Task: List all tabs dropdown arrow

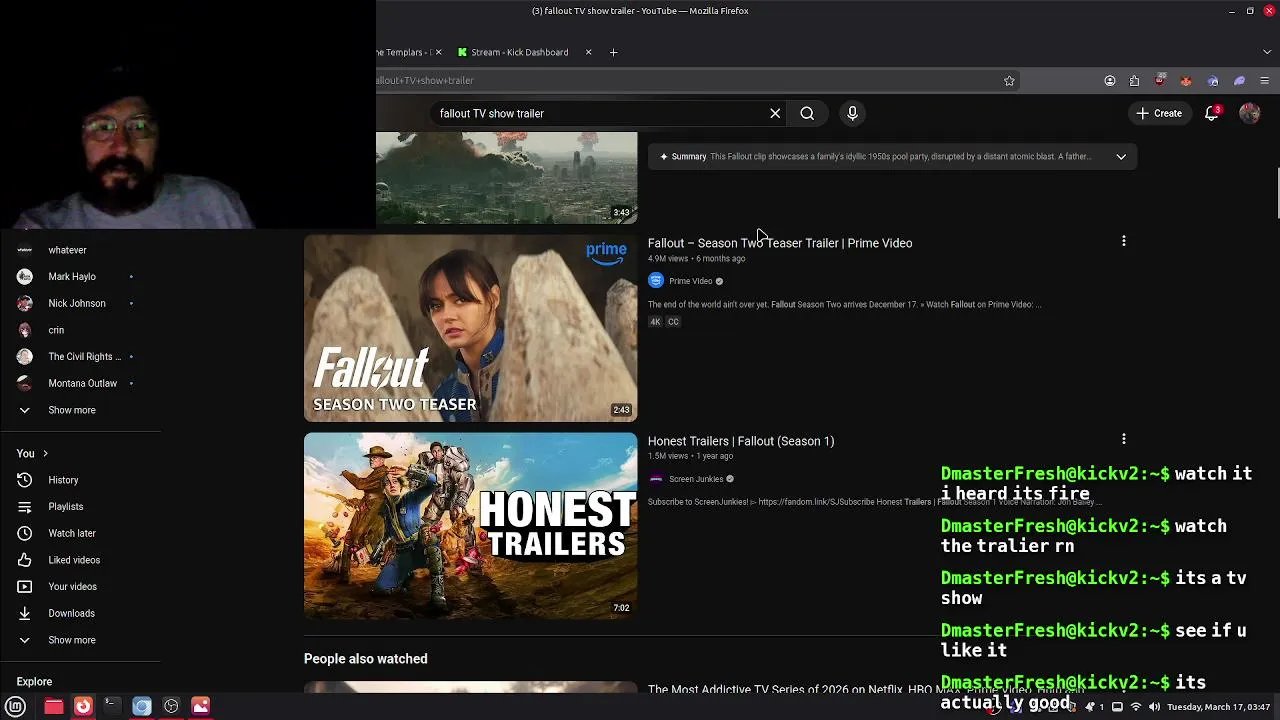Action: click(1267, 52)
